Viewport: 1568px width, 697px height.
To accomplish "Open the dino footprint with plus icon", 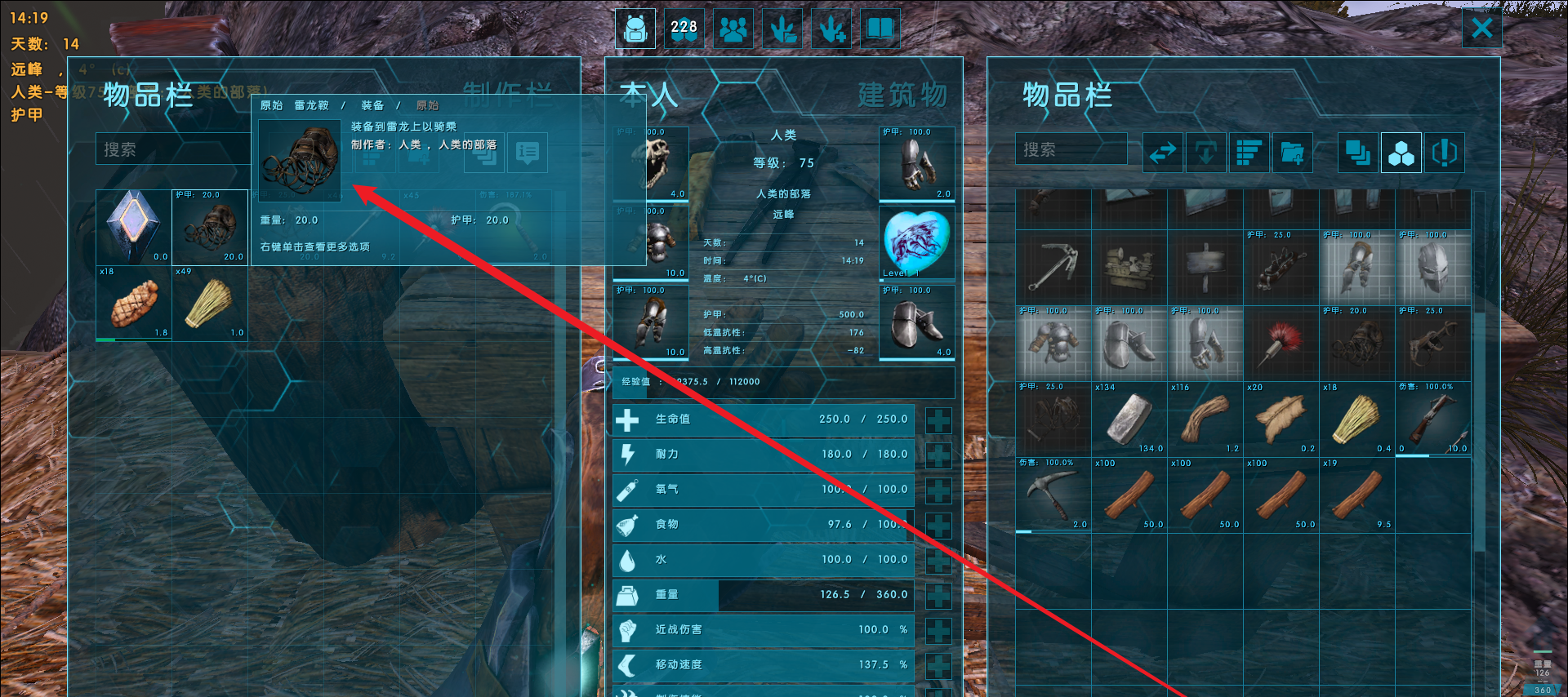I will (831, 29).
